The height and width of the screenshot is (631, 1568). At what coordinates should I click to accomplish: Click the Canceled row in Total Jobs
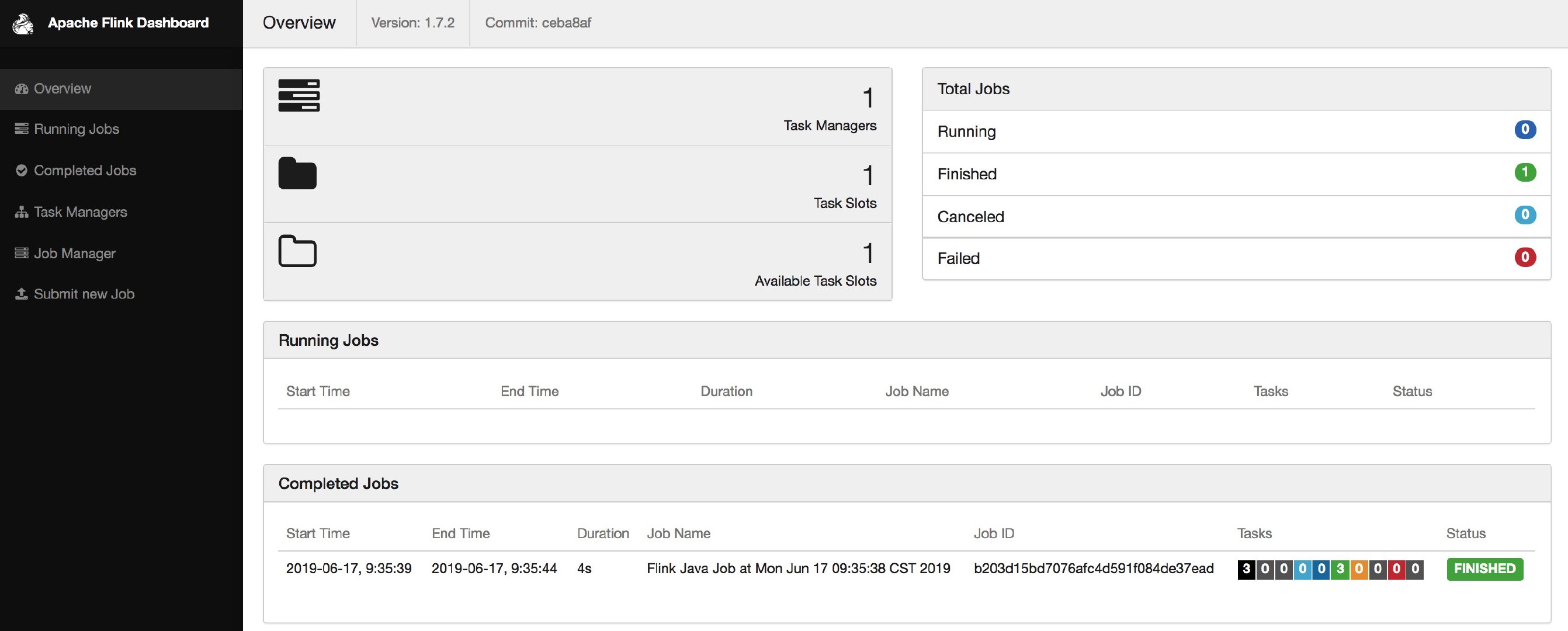click(x=971, y=217)
